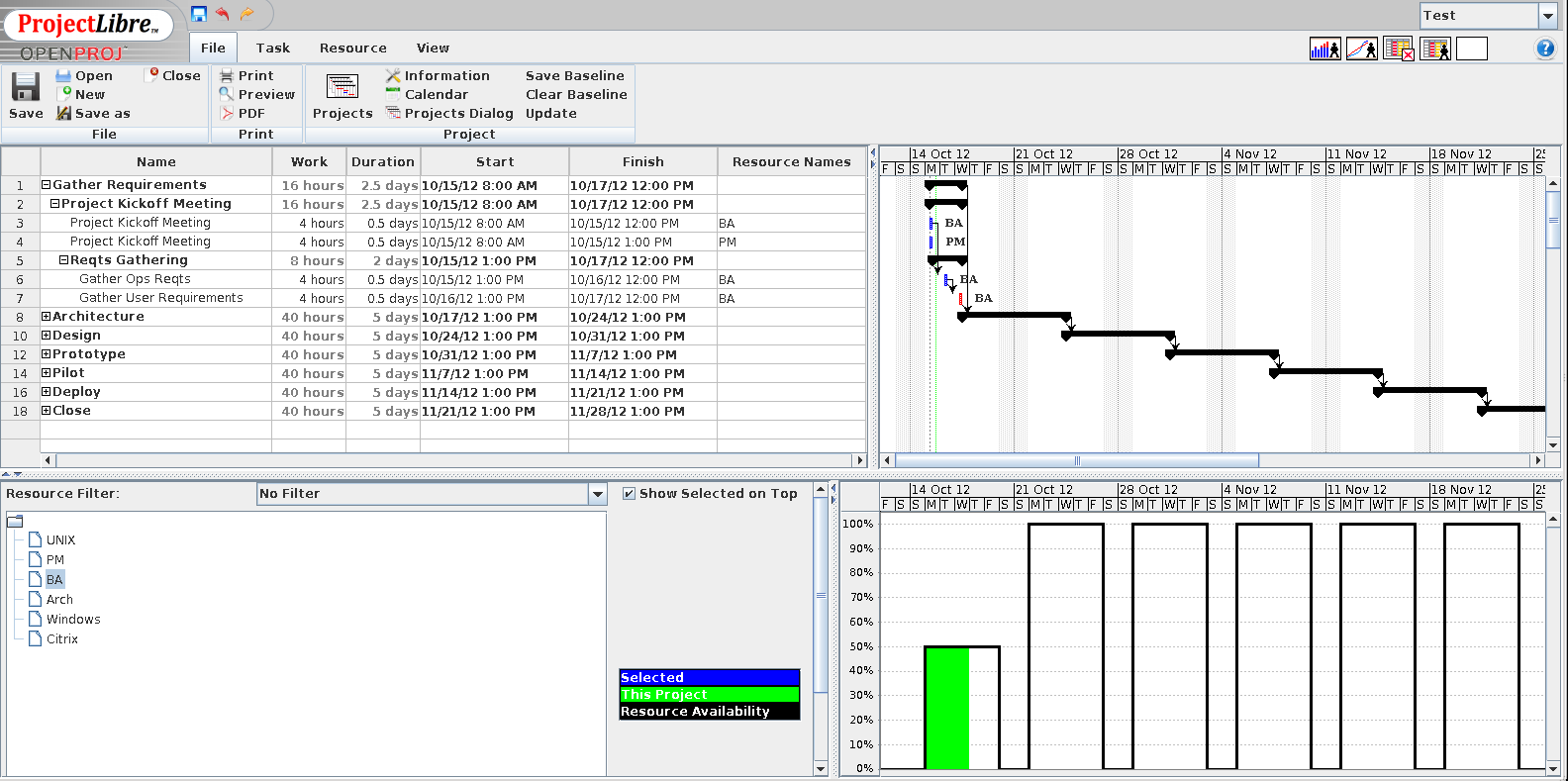Click the task usage table with red X icon
This screenshot has height=781, width=1568.
pos(1399,49)
